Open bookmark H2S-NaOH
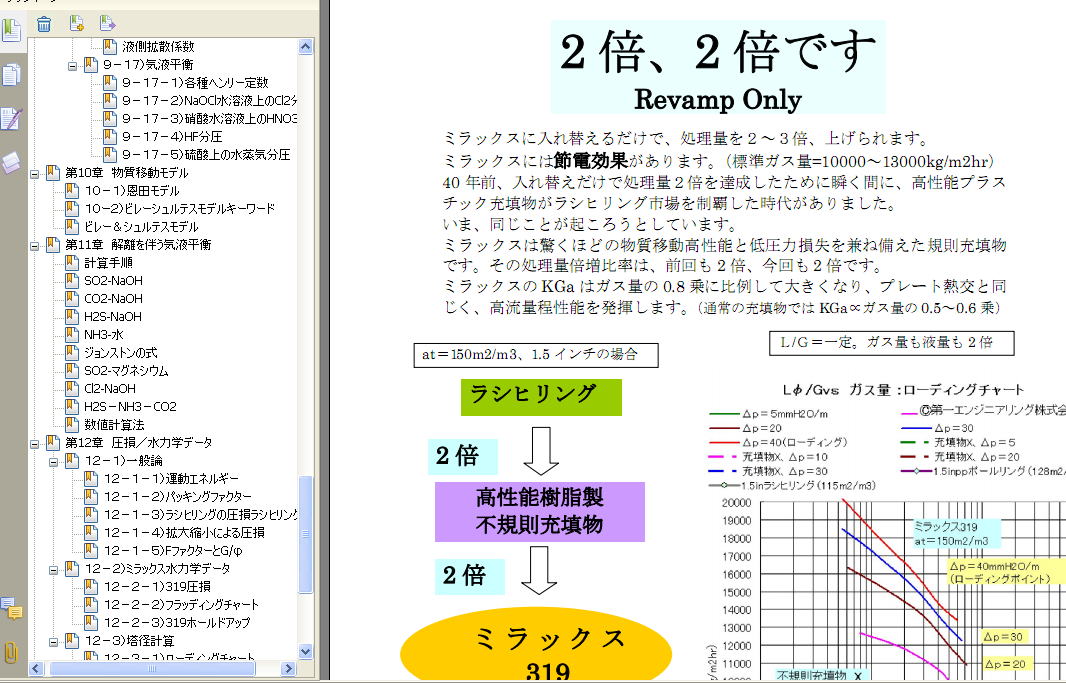The height and width of the screenshot is (683, 1066). pos(113,316)
